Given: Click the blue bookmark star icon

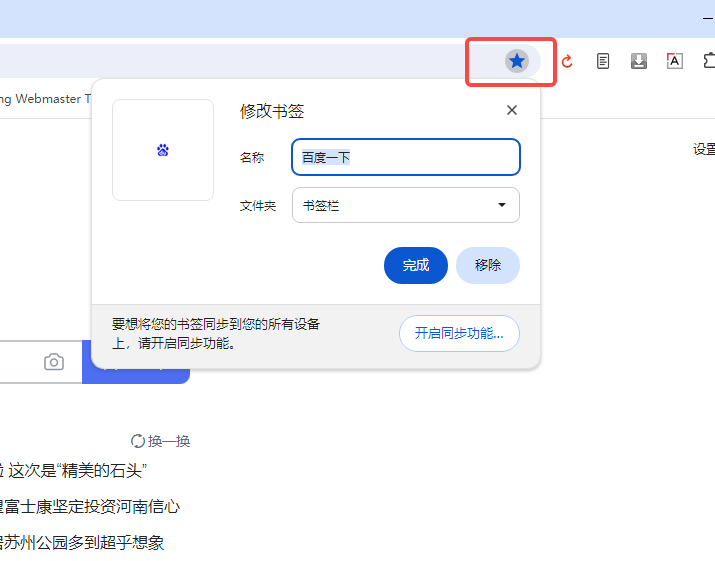Looking at the screenshot, I should [x=517, y=61].
